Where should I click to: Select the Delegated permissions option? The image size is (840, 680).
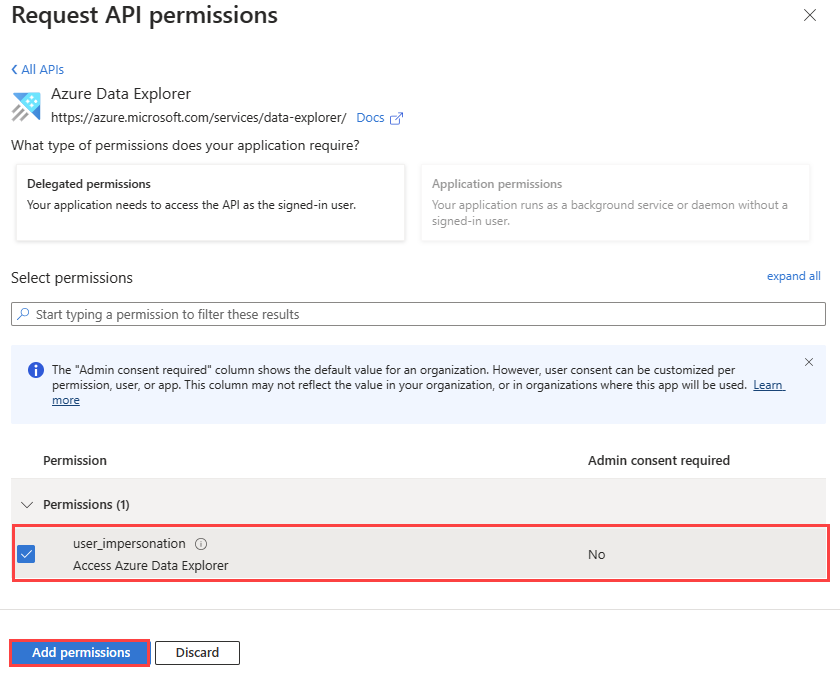click(210, 202)
